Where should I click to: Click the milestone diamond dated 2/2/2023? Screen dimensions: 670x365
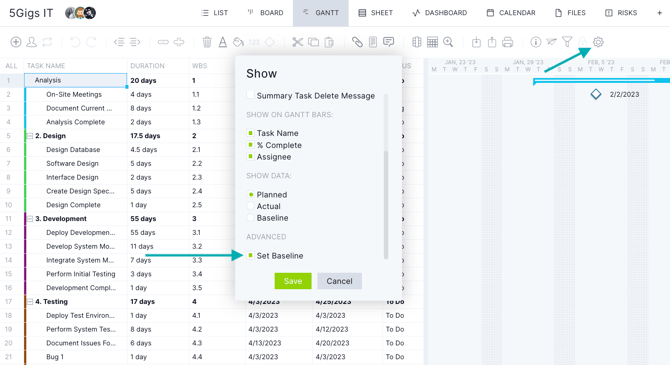click(x=596, y=94)
